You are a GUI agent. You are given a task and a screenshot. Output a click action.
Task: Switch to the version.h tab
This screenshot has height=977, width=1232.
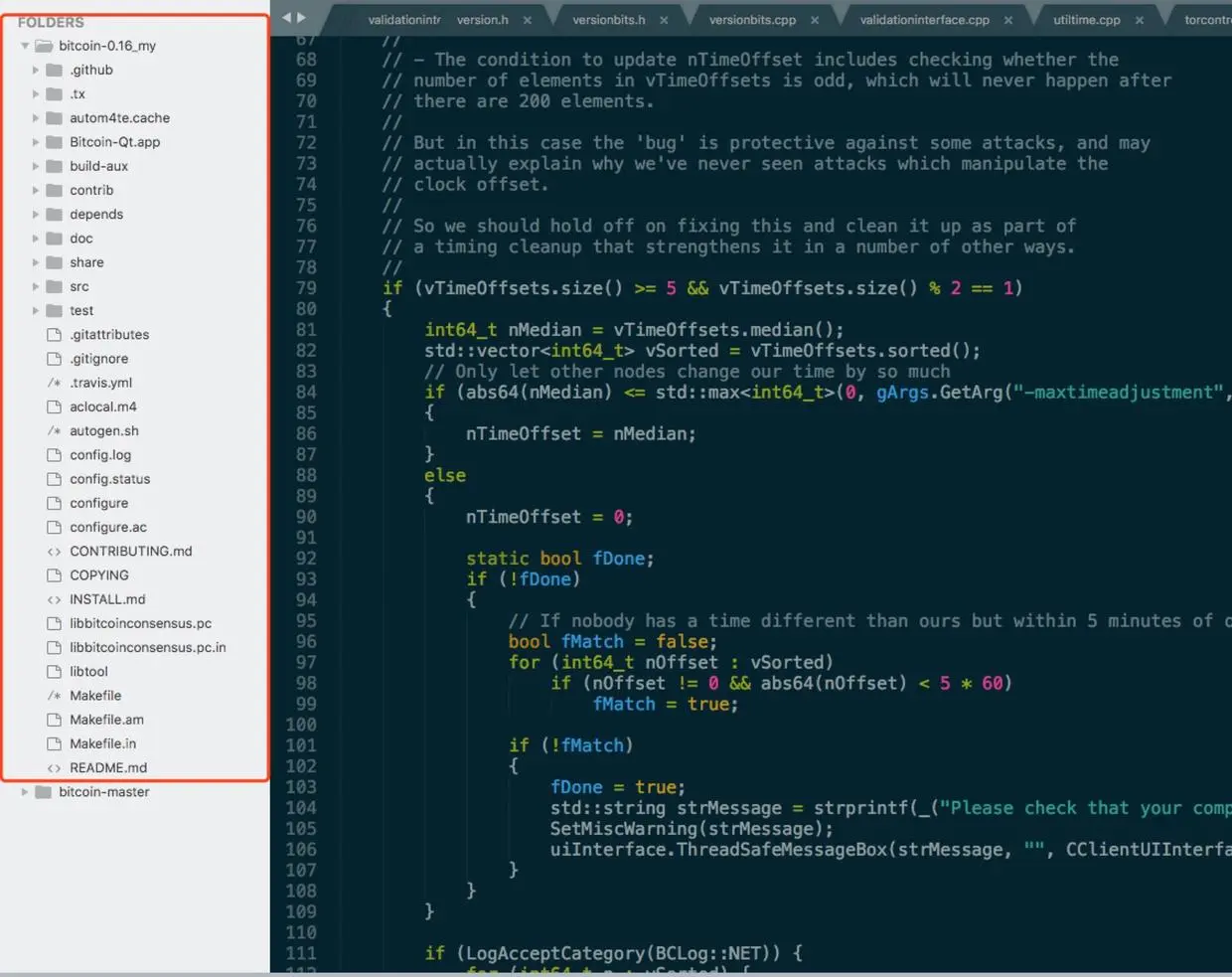[x=483, y=20]
